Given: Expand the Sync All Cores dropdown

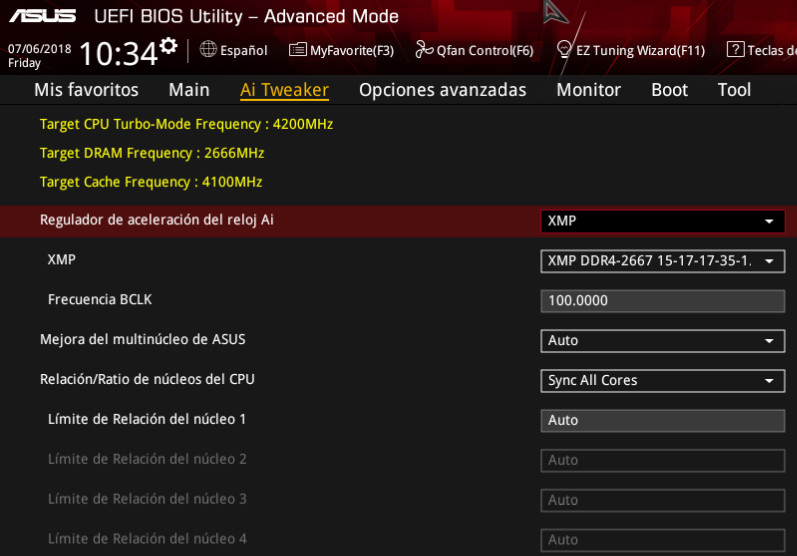Looking at the screenshot, I should (x=662, y=381).
